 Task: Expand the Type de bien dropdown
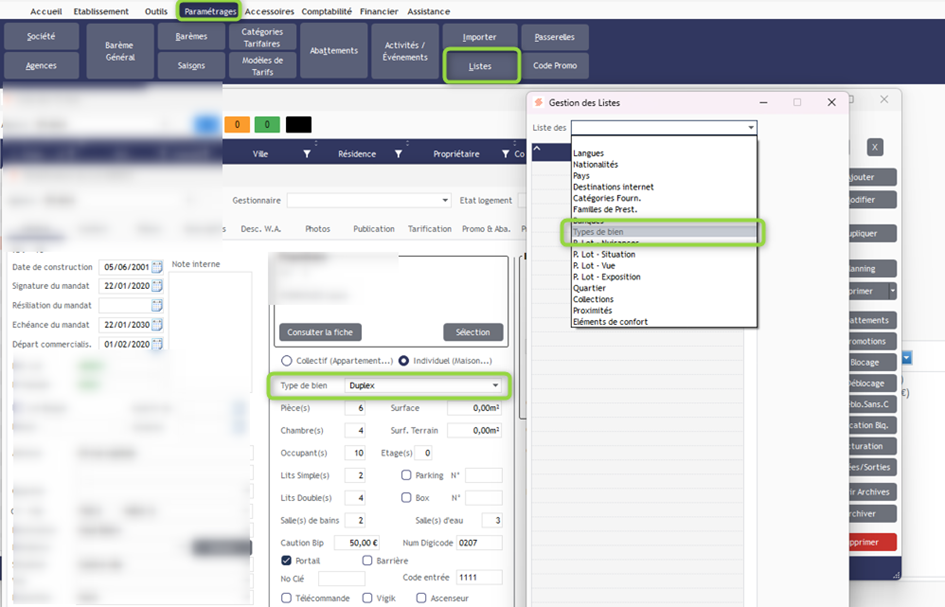[494, 385]
